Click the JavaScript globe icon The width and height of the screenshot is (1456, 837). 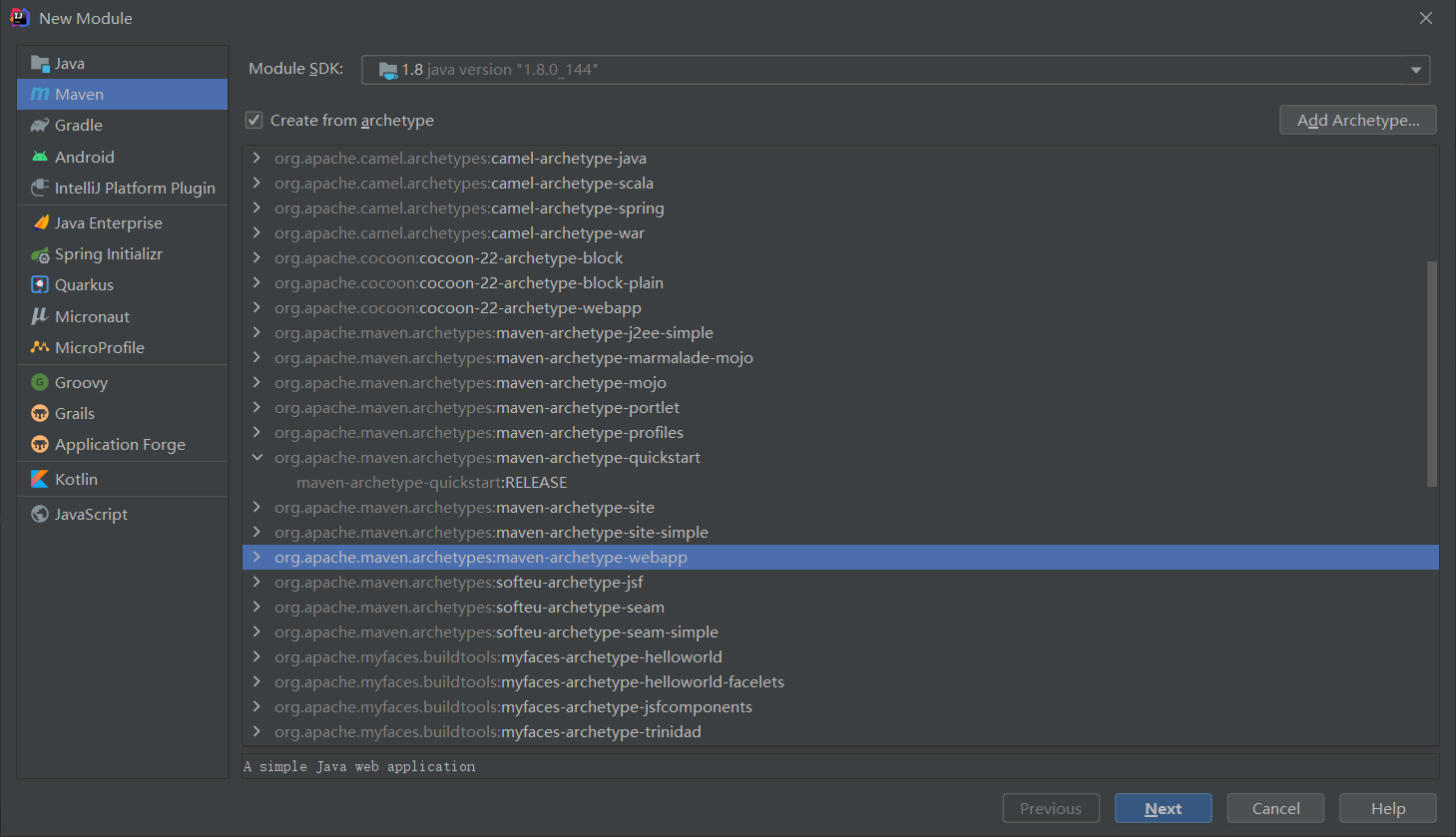[x=40, y=514]
